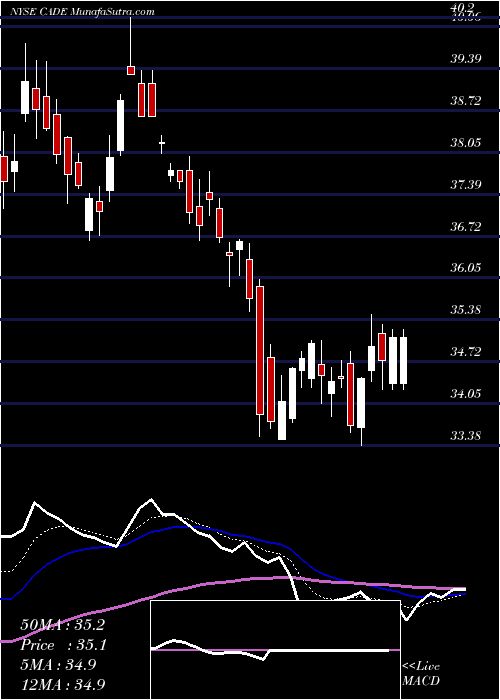Viewport: 500px width, 700px height.
Task: Click the 35.38 price axis label
Action: click(x=466, y=309)
